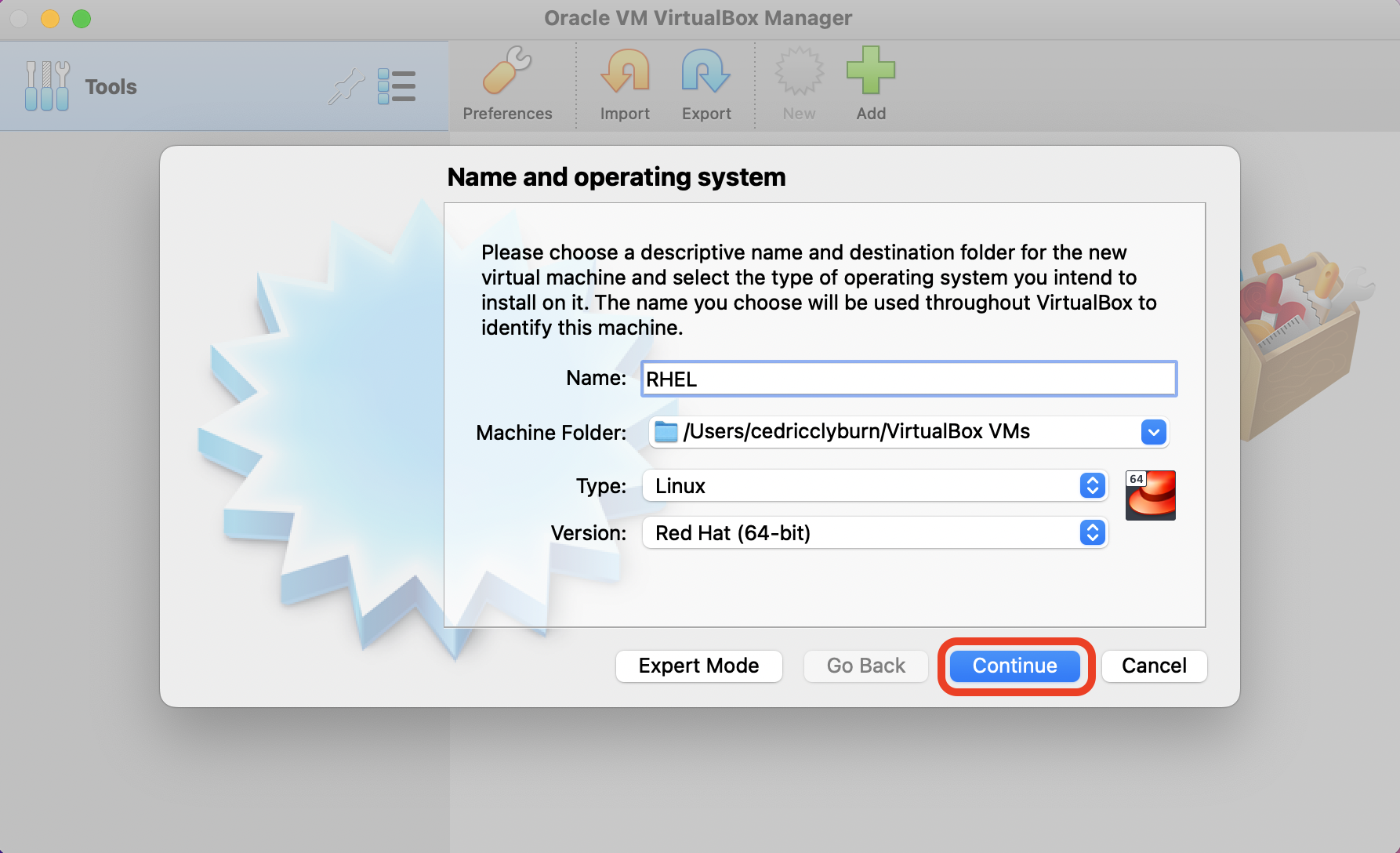Image resolution: width=1400 pixels, height=853 pixels.
Task: Click the green zoom window button
Action: click(82, 18)
